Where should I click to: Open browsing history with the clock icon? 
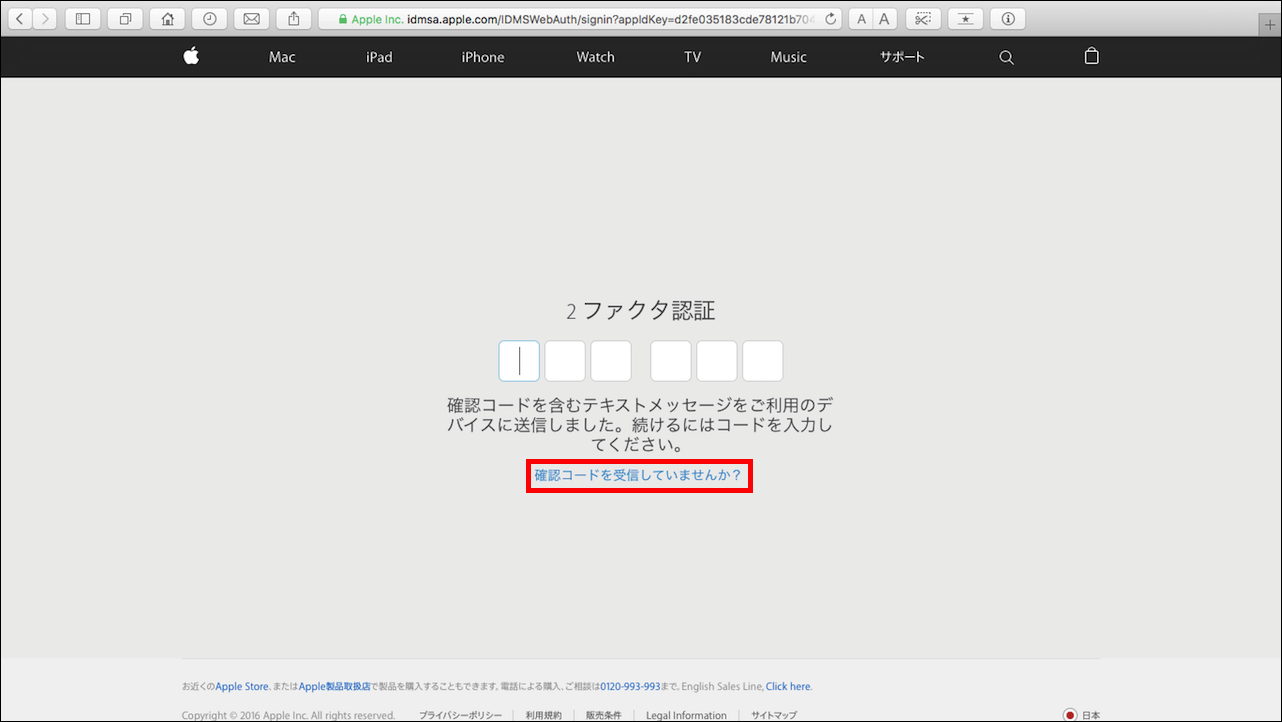click(209, 17)
